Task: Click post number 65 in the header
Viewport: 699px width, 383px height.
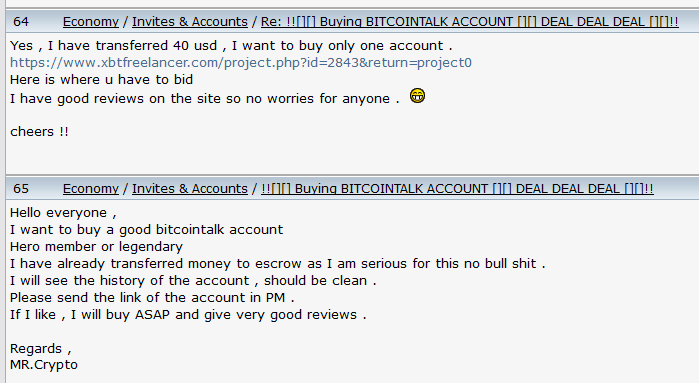Action: tap(21, 189)
